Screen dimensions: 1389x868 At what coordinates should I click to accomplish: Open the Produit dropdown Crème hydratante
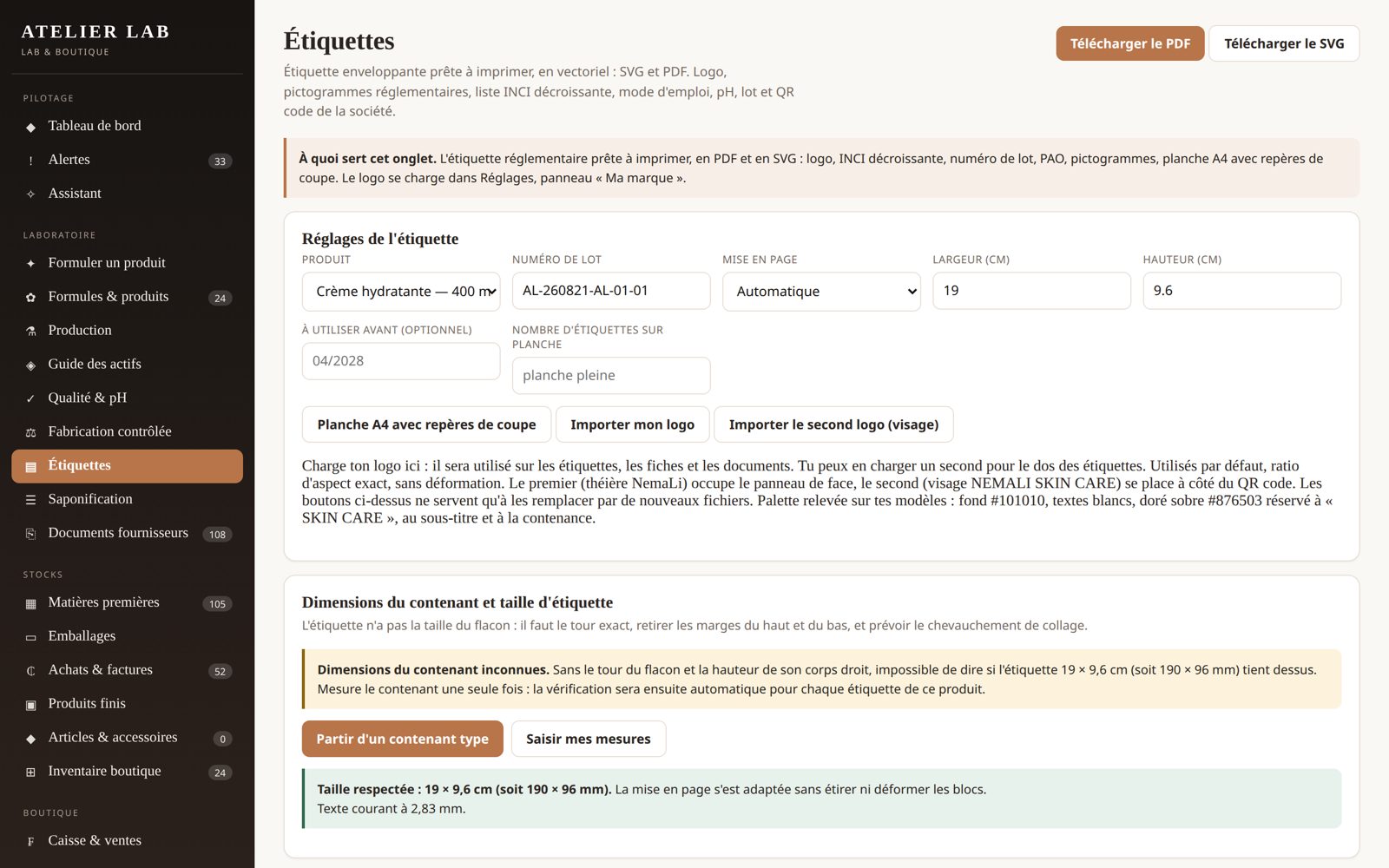pyautogui.click(x=401, y=292)
